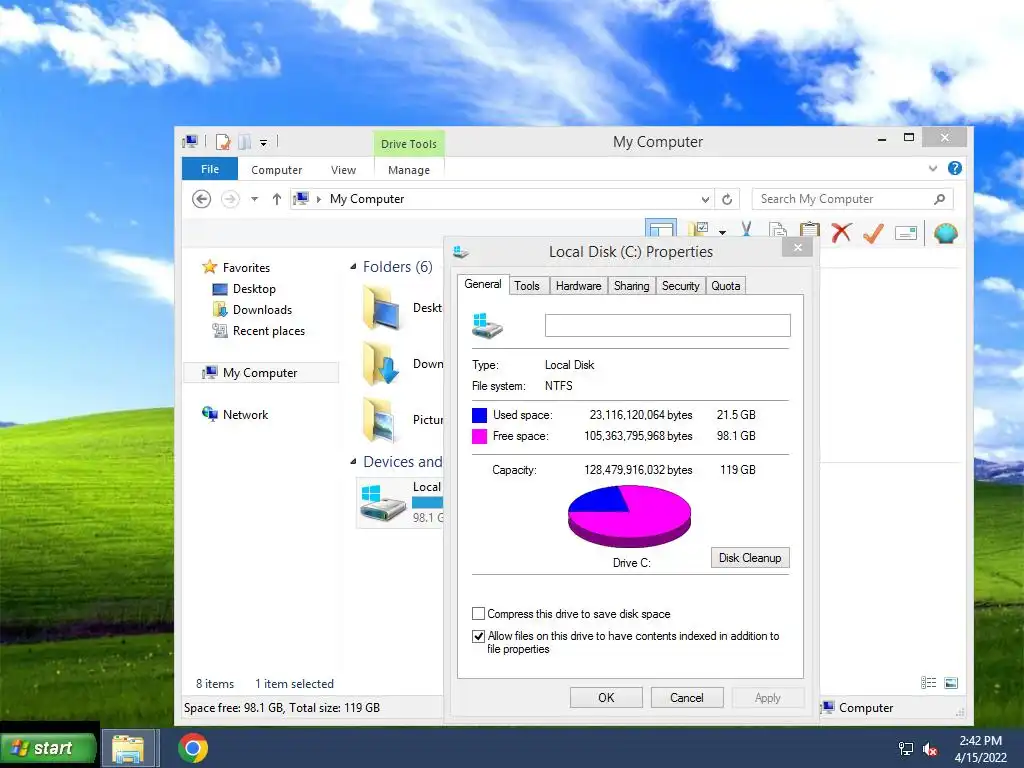
Task: Click the Downloads folder icon in file list
Action: (382, 364)
